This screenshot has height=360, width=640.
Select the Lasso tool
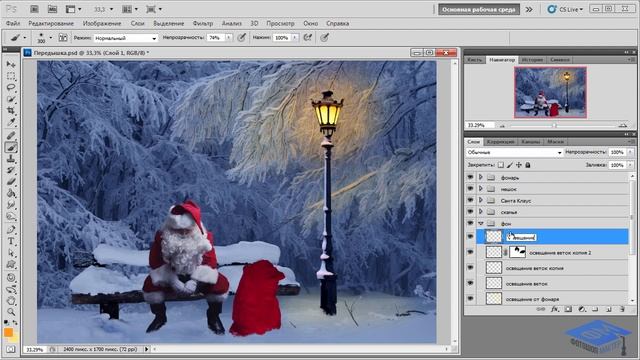pos(11,87)
